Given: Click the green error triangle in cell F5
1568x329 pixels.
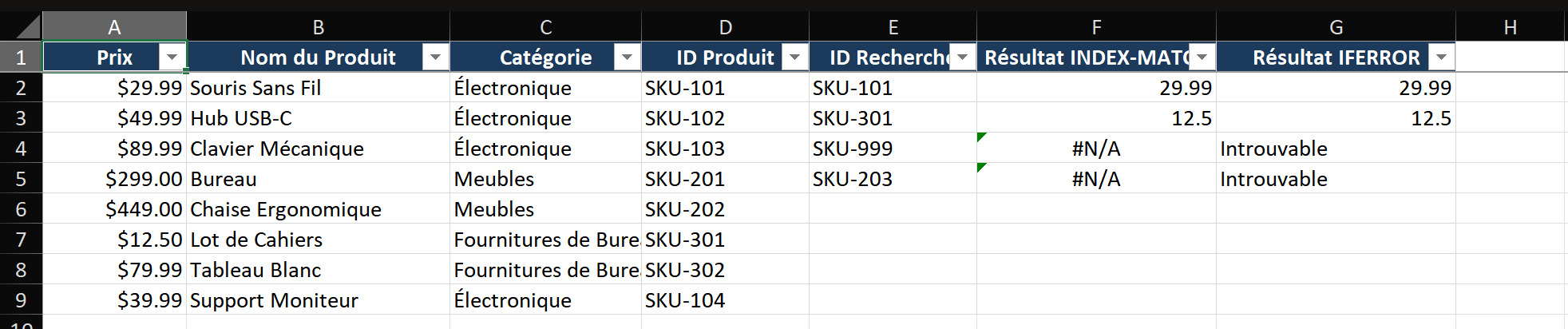Looking at the screenshot, I should click(x=981, y=167).
